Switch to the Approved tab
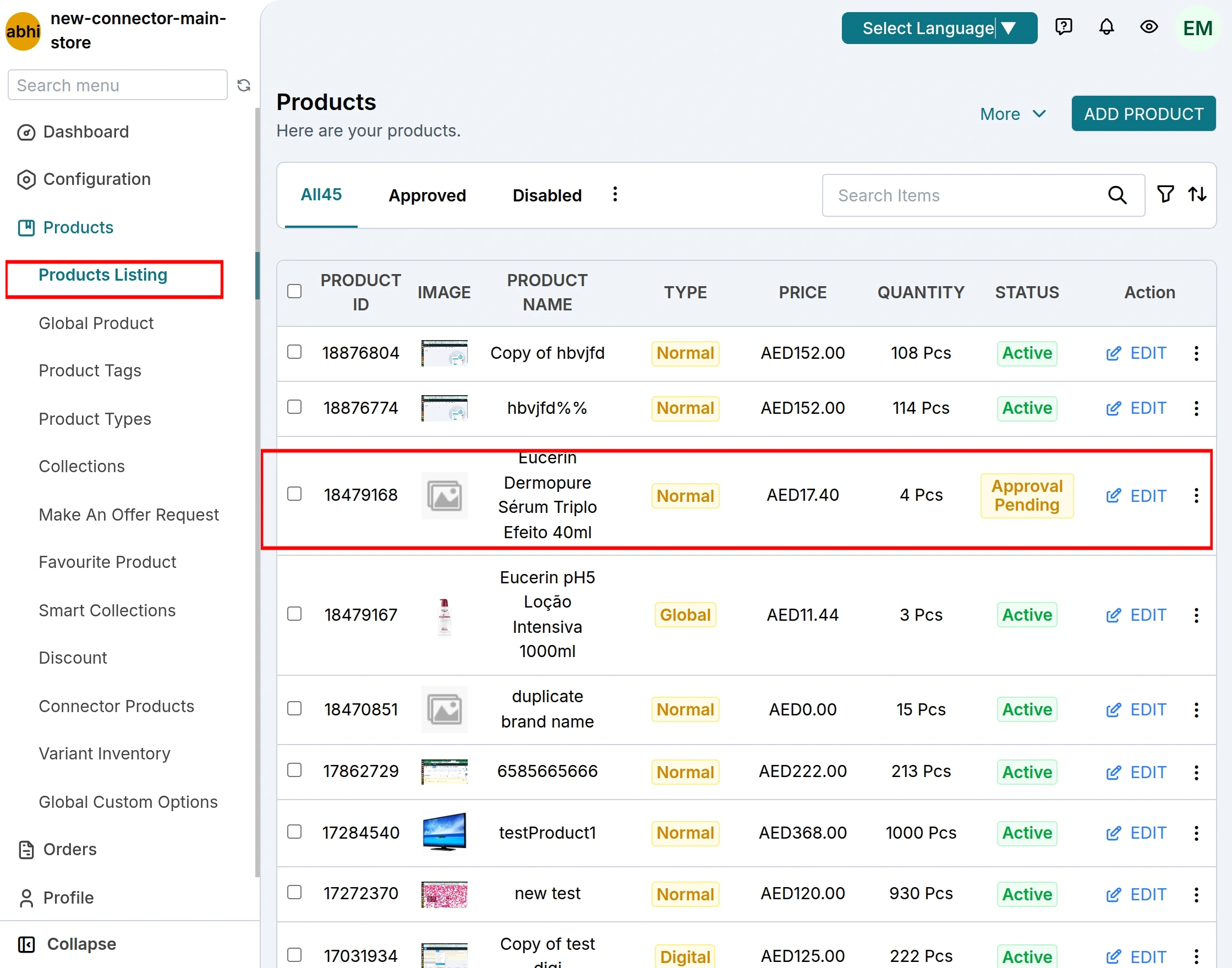 click(x=428, y=195)
